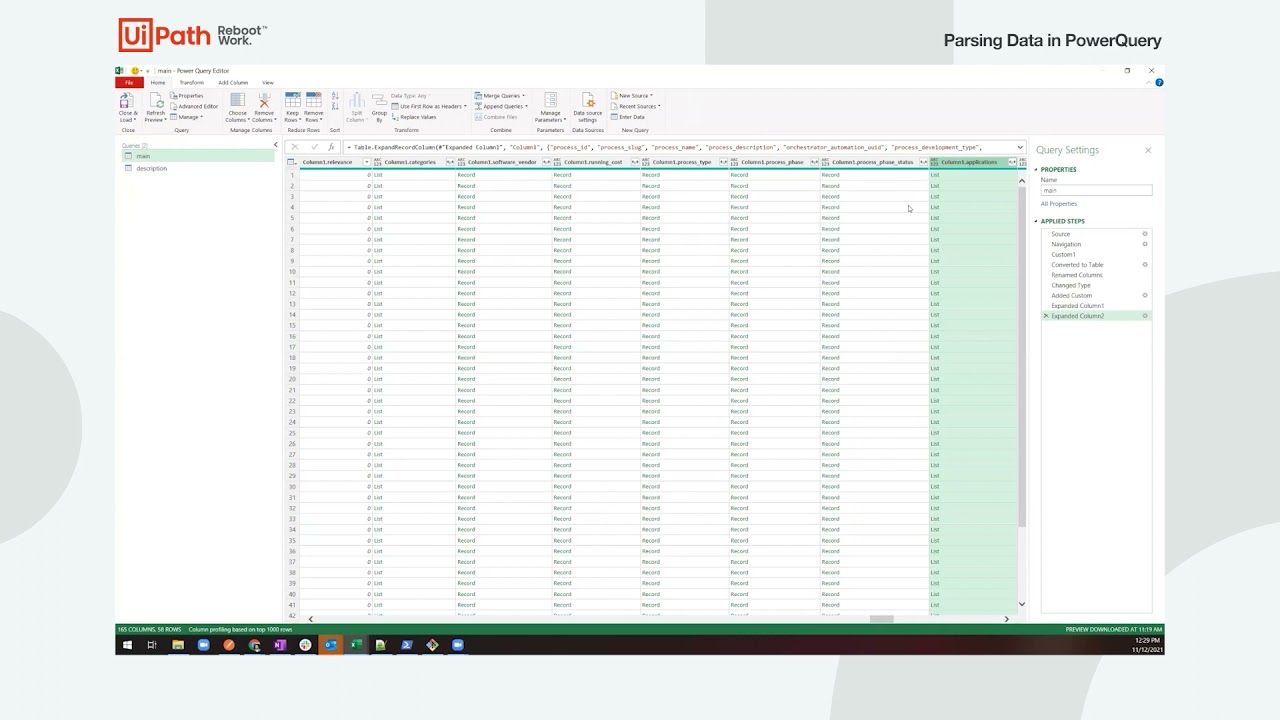This screenshot has height=720, width=1280.
Task: Select the Renamed Columns applied step
Action: coord(1077,275)
